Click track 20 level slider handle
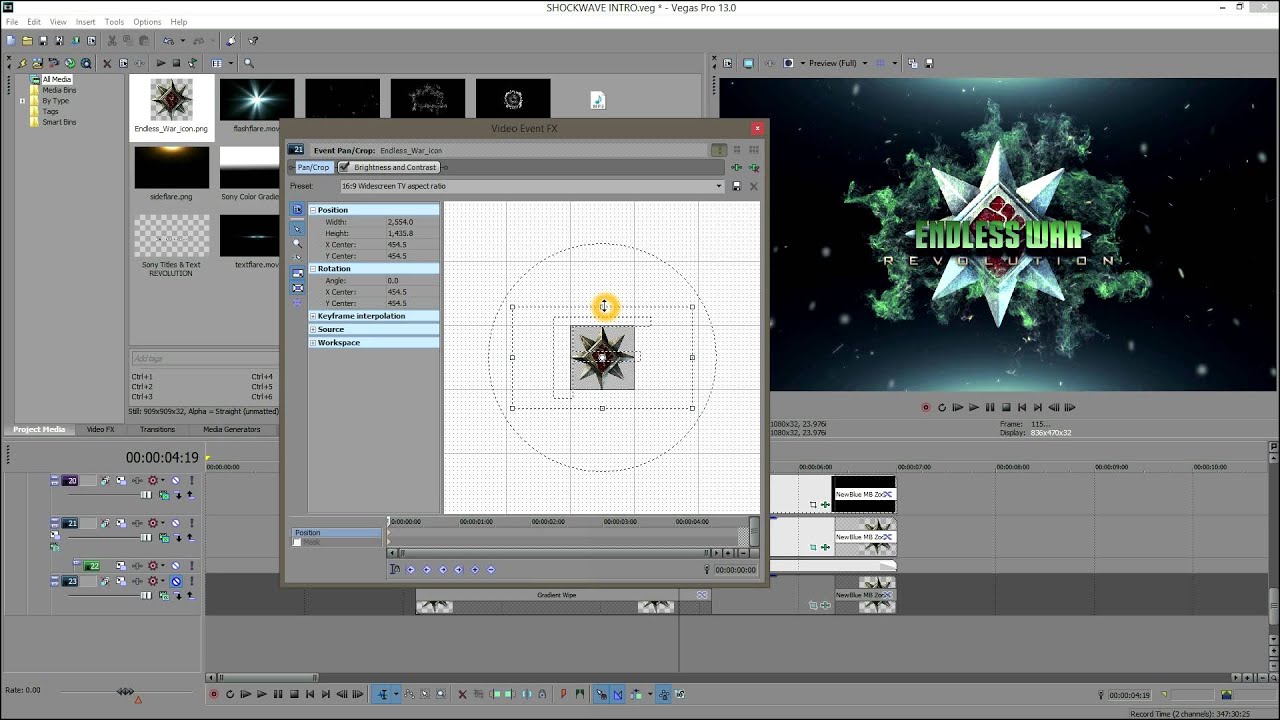1280x720 pixels. pyautogui.click(x=146, y=495)
